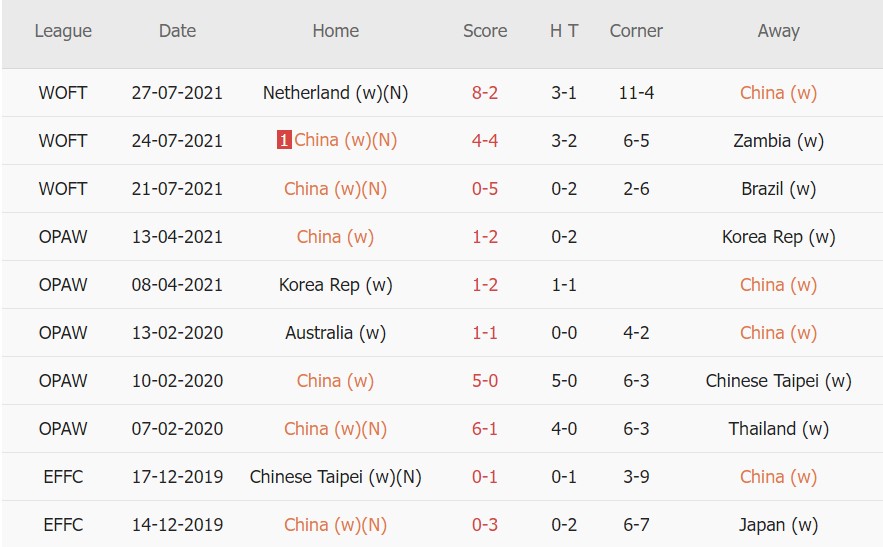883x547 pixels.
Task: Open the Zambia (w) away team
Action: (x=778, y=140)
